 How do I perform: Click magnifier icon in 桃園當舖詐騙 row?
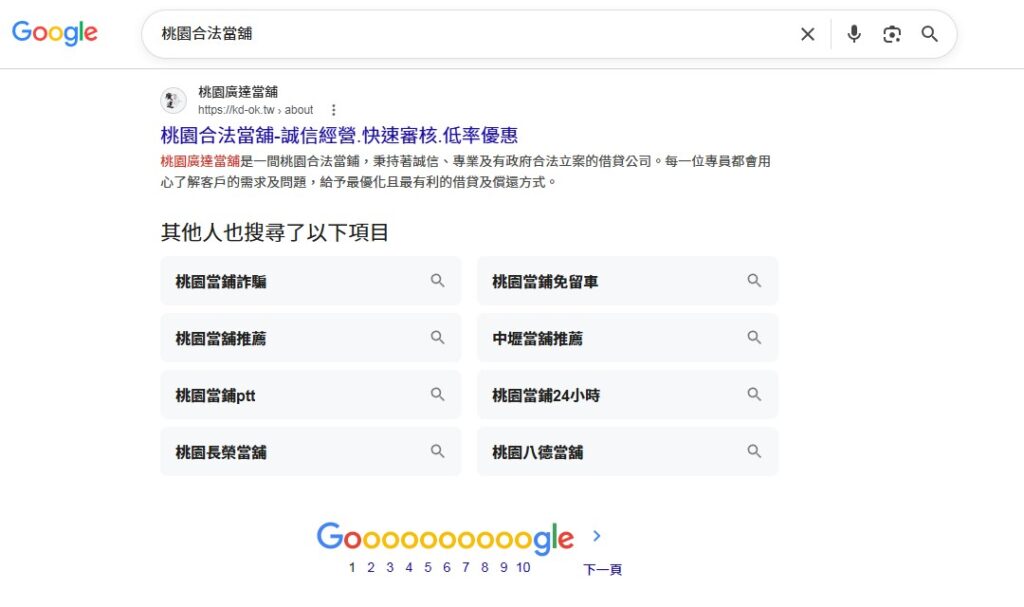pyautogui.click(x=438, y=280)
